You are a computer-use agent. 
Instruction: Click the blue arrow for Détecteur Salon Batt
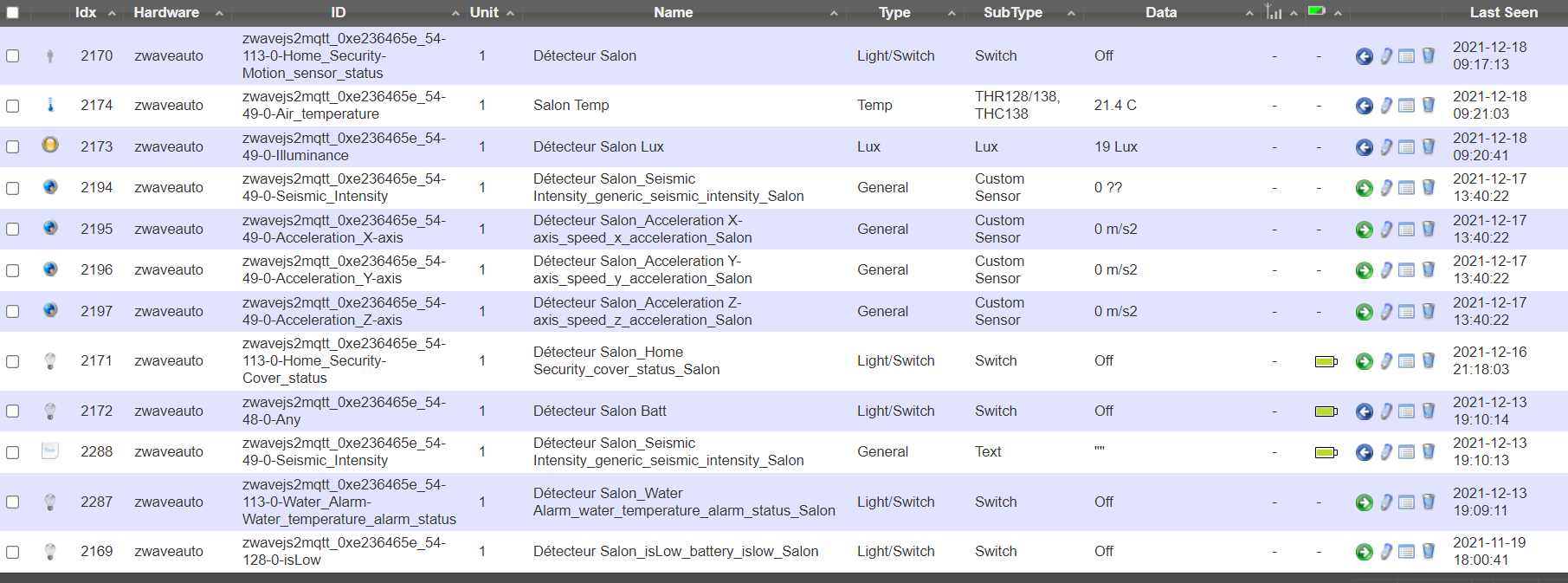pyautogui.click(x=1364, y=411)
